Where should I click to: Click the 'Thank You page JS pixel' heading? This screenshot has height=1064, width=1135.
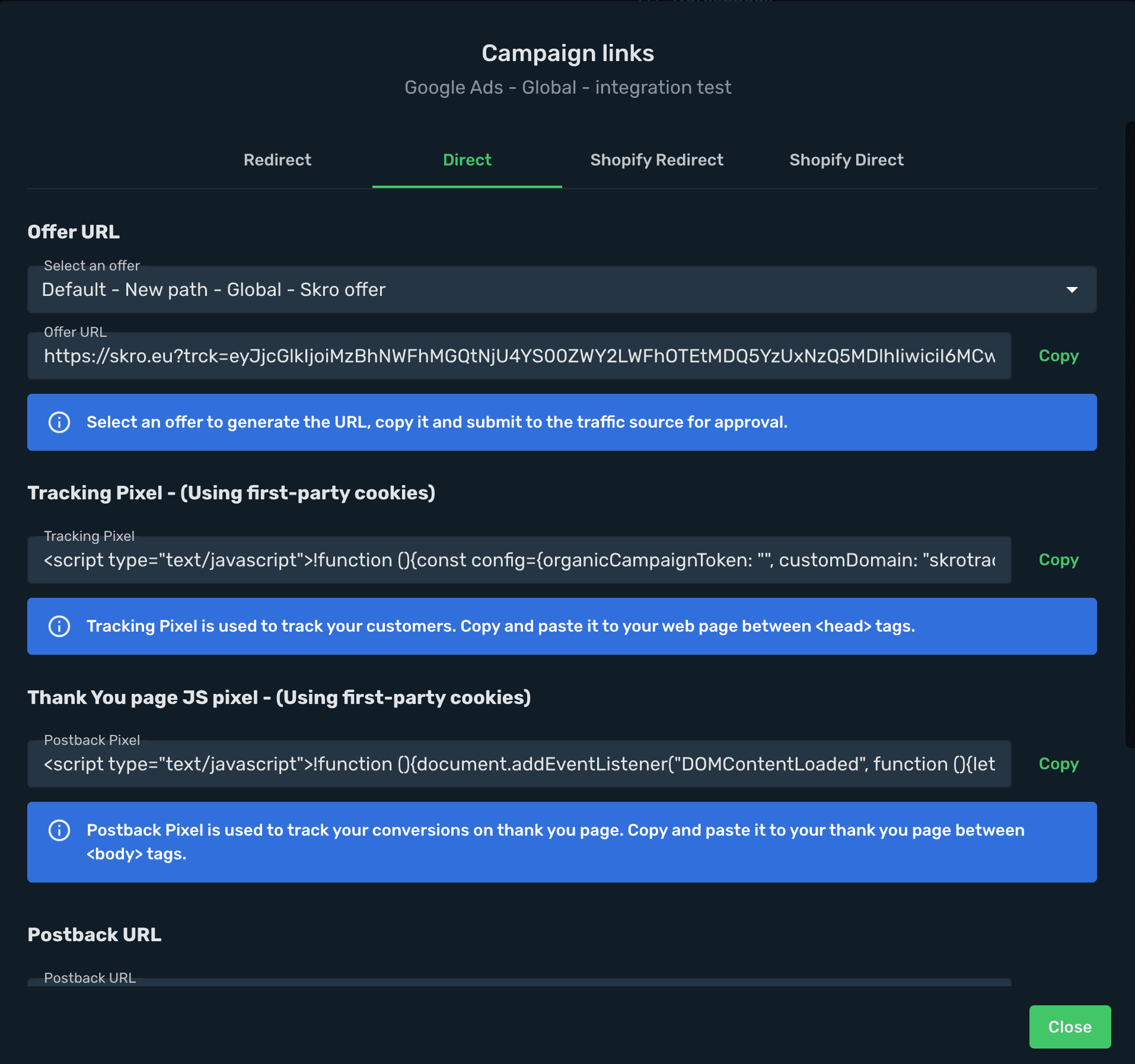coord(279,697)
